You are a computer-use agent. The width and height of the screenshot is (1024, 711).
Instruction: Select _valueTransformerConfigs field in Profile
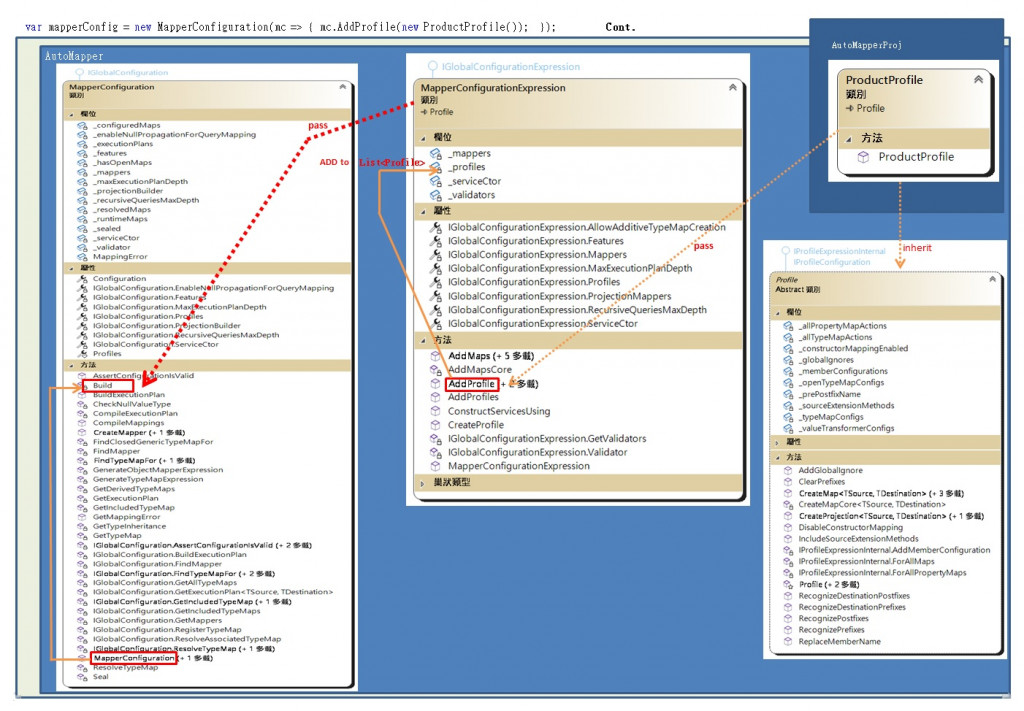846,428
